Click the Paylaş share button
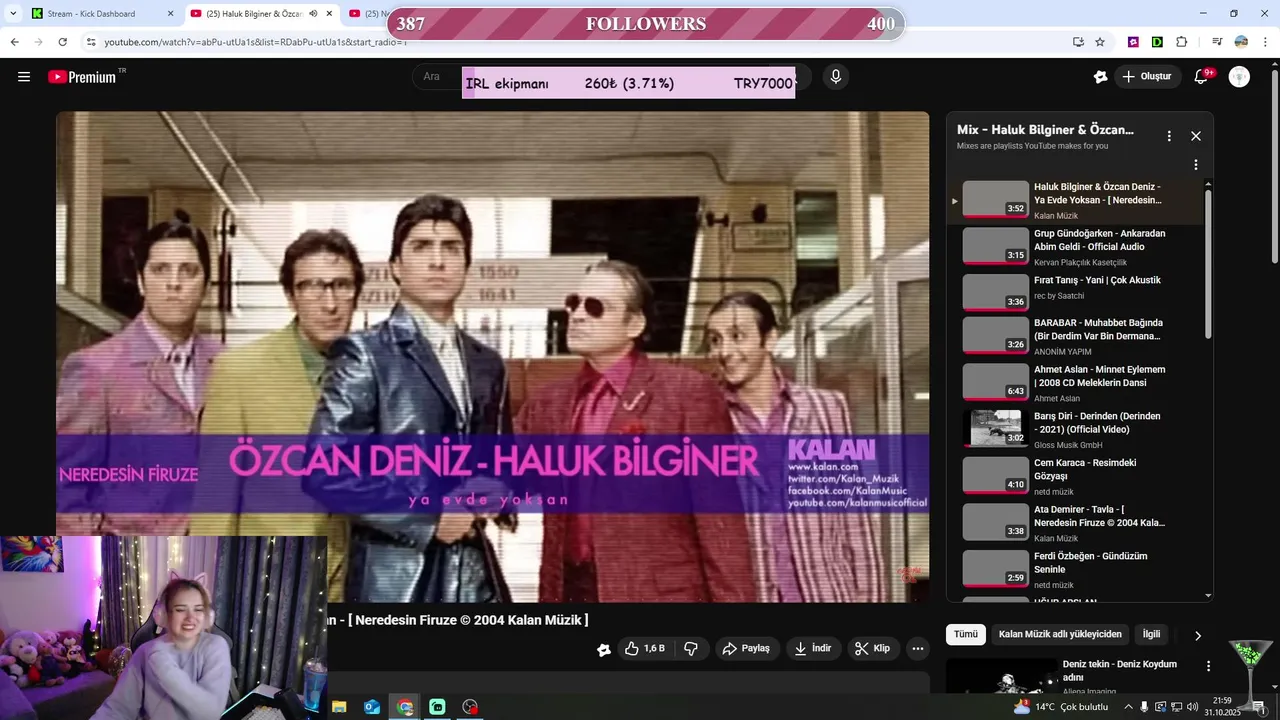Image resolution: width=1280 pixels, height=720 pixels. tap(745, 648)
